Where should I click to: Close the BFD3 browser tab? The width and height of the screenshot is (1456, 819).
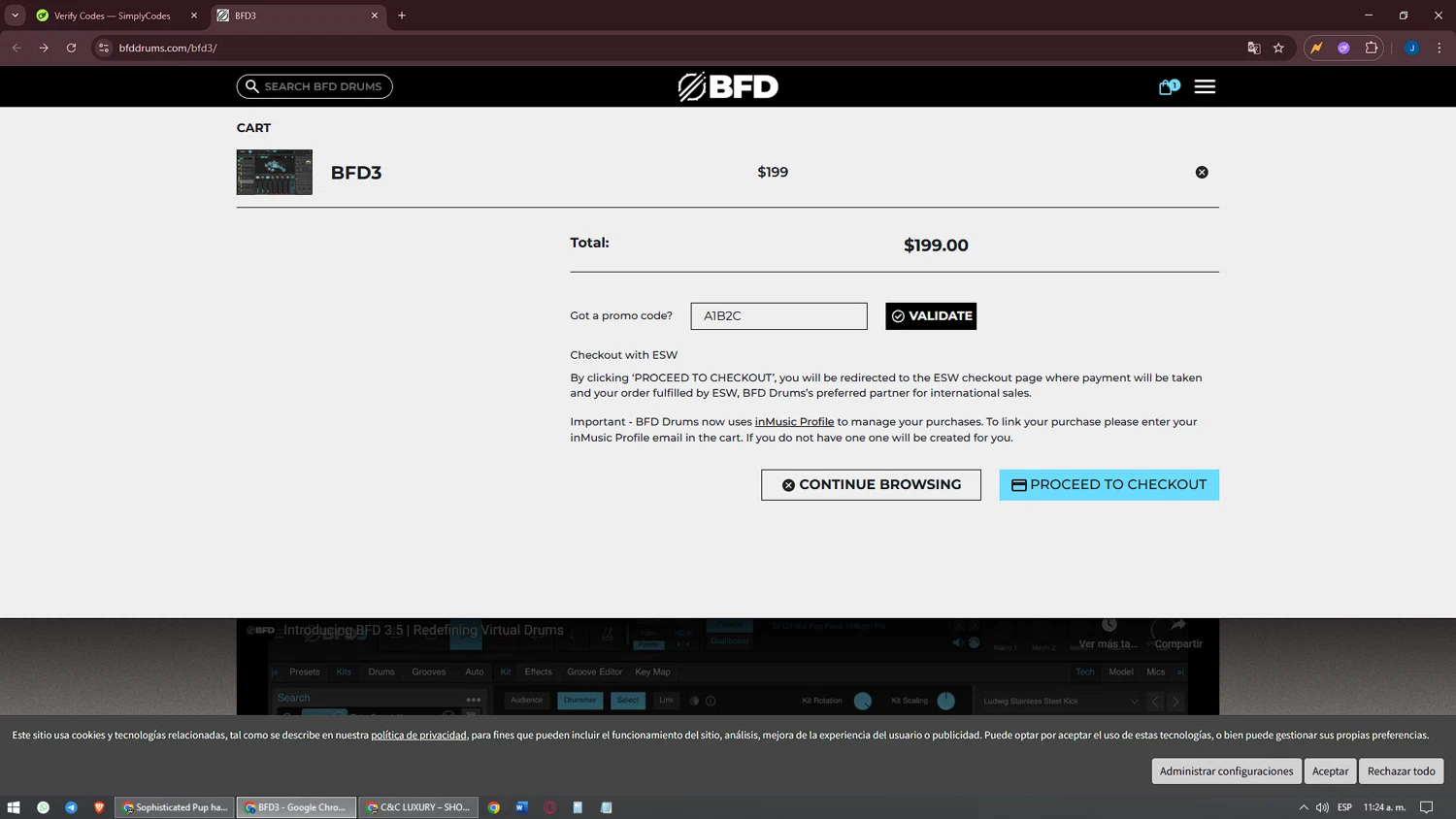pos(374,16)
